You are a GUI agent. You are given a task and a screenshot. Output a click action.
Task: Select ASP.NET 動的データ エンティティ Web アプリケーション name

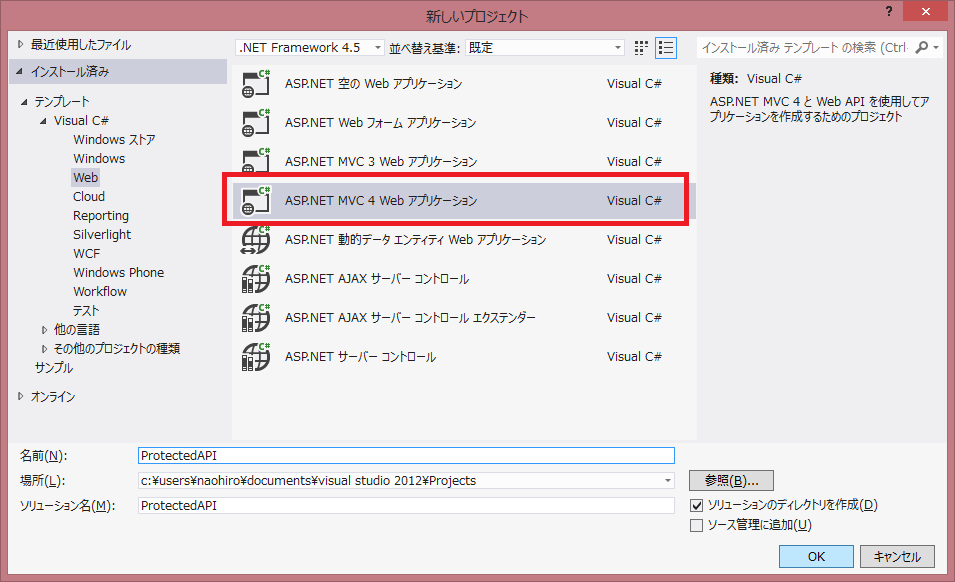point(415,239)
